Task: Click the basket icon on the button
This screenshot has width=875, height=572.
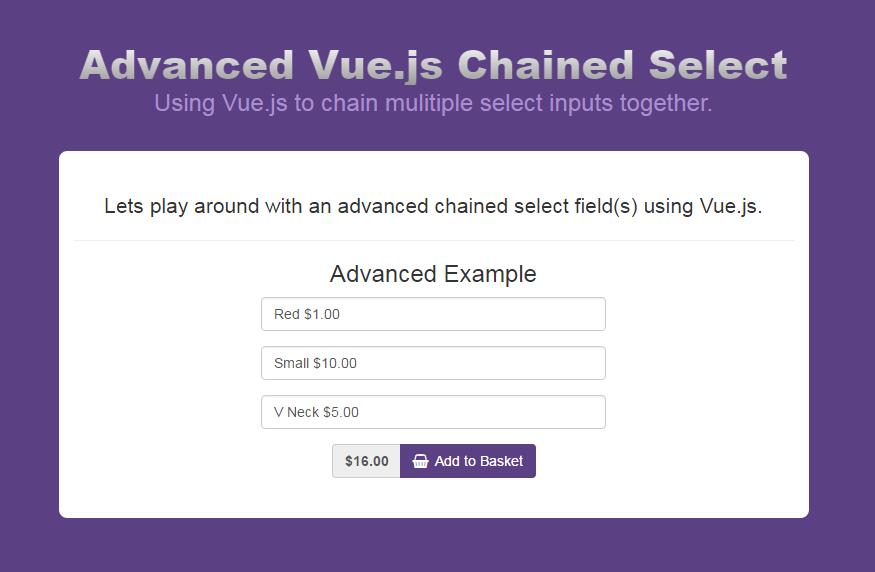Action: click(420, 461)
